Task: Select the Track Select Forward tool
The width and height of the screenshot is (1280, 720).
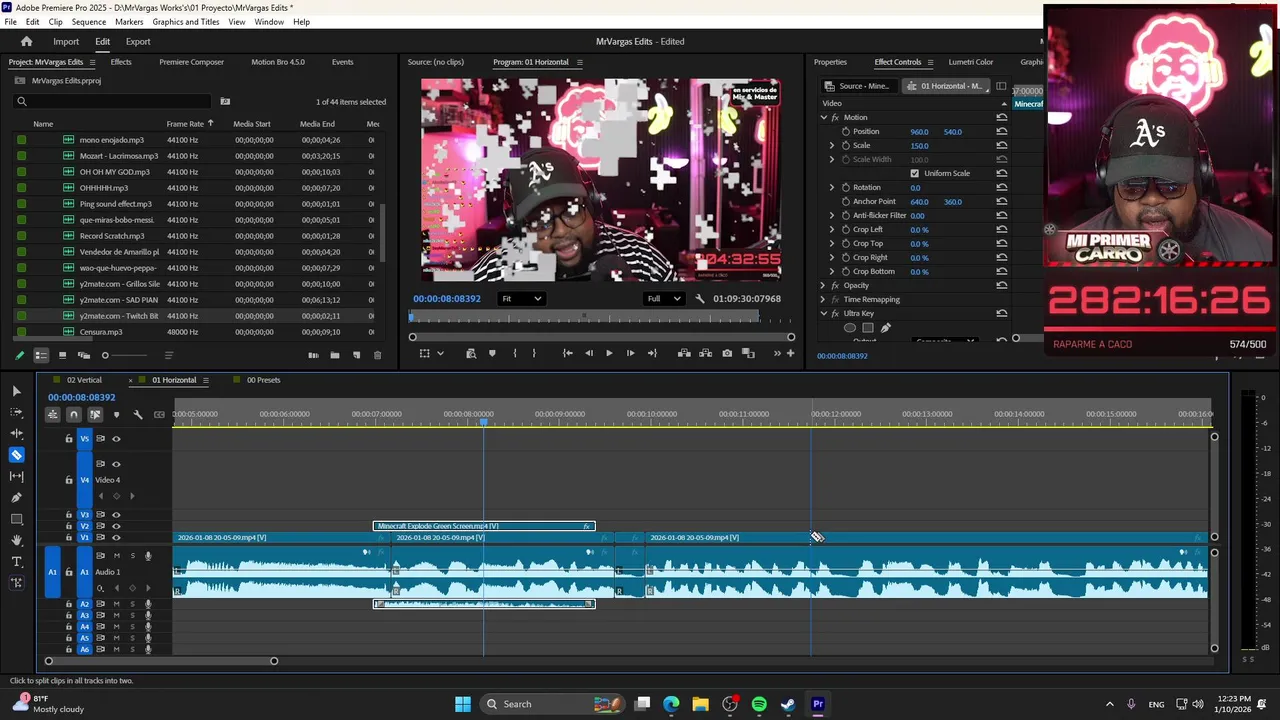Action: [16, 412]
